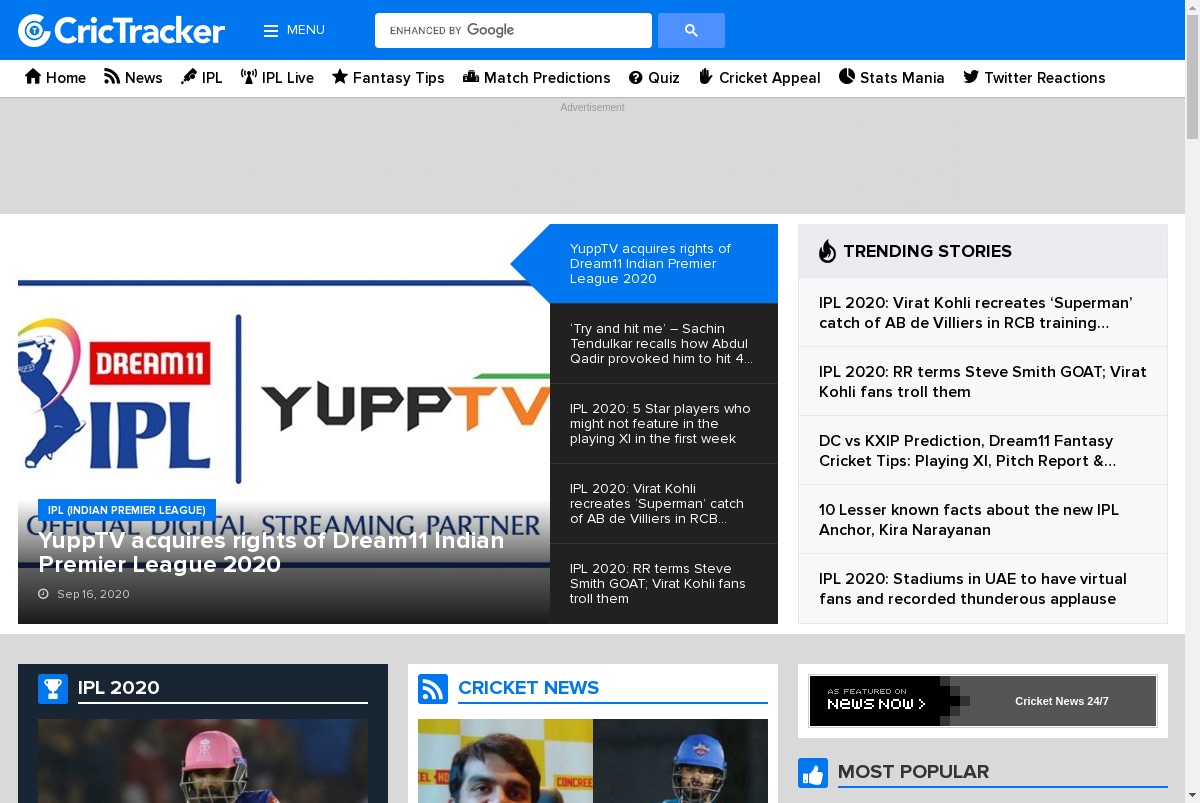Viewport: 1200px width, 803px height.
Task: Click the News Now featured banner
Action: (983, 701)
